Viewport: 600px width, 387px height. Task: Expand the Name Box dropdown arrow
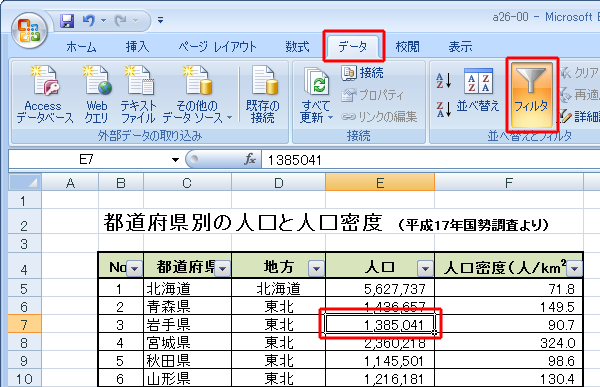tap(175, 160)
